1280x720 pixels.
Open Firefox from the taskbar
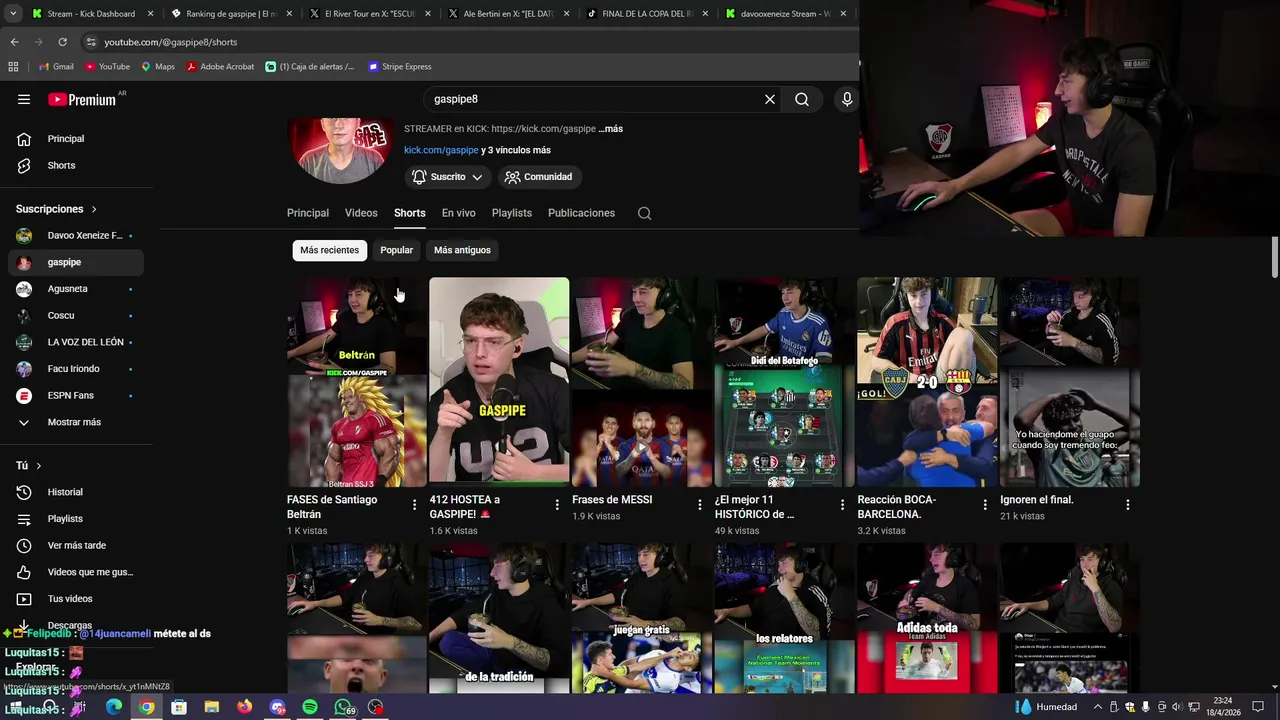245,707
